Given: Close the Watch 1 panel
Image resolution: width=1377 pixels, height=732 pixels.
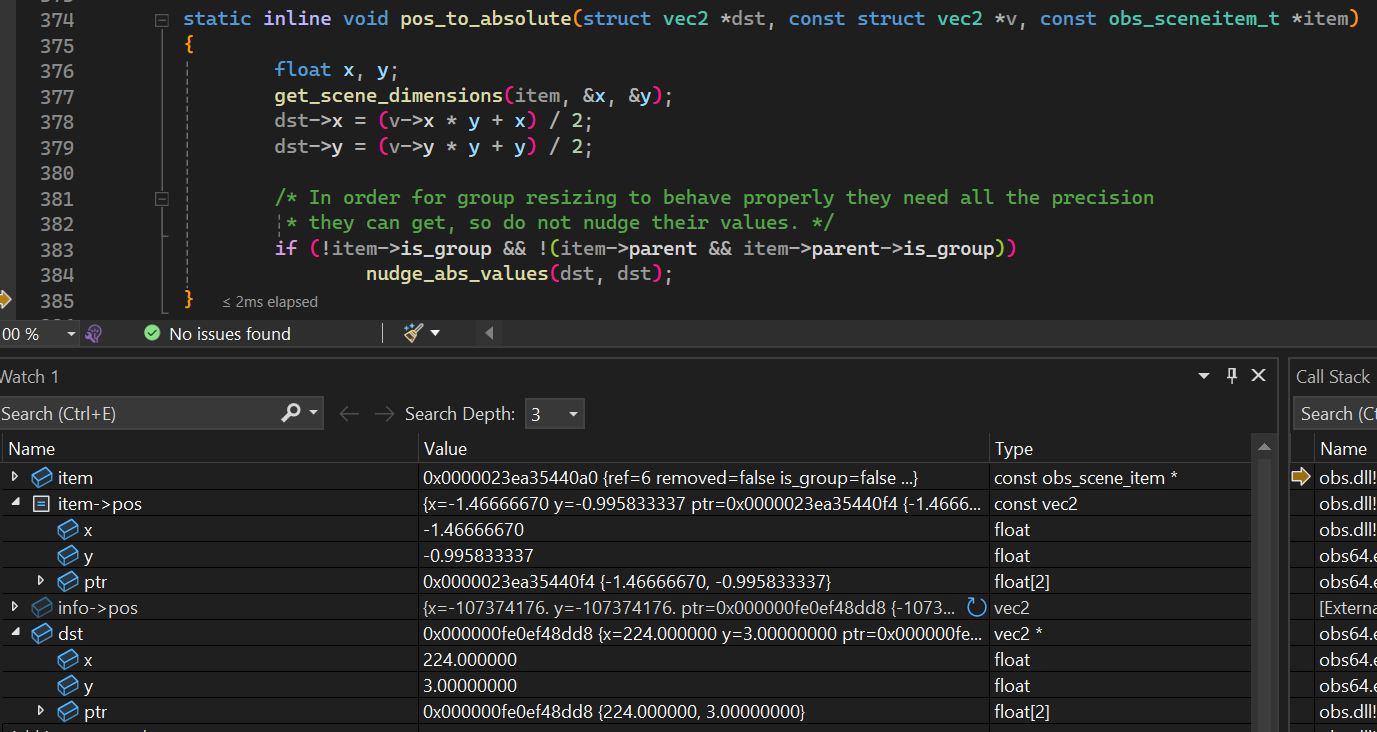Looking at the screenshot, I should (1259, 375).
